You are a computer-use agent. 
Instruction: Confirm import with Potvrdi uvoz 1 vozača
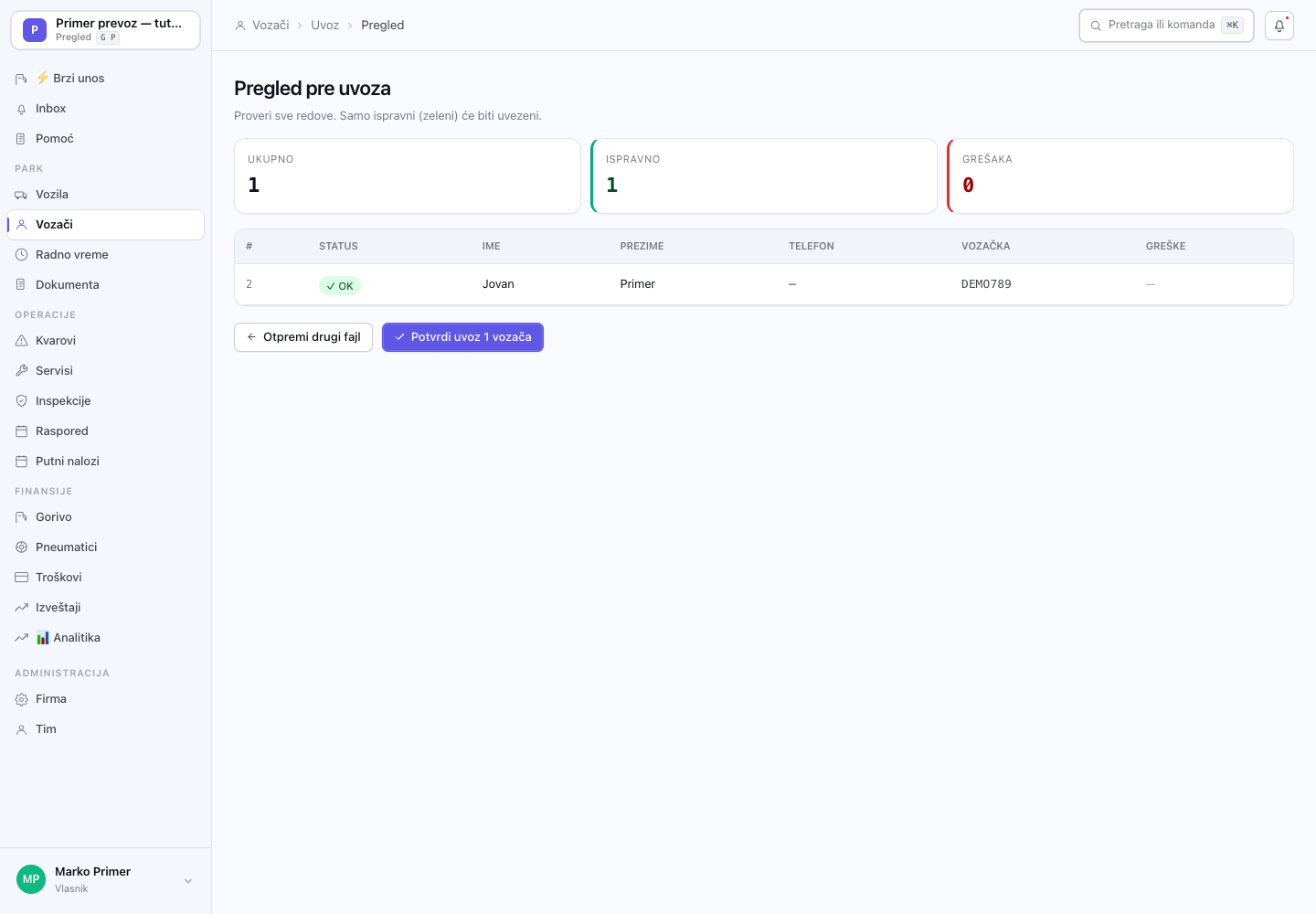tap(462, 337)
